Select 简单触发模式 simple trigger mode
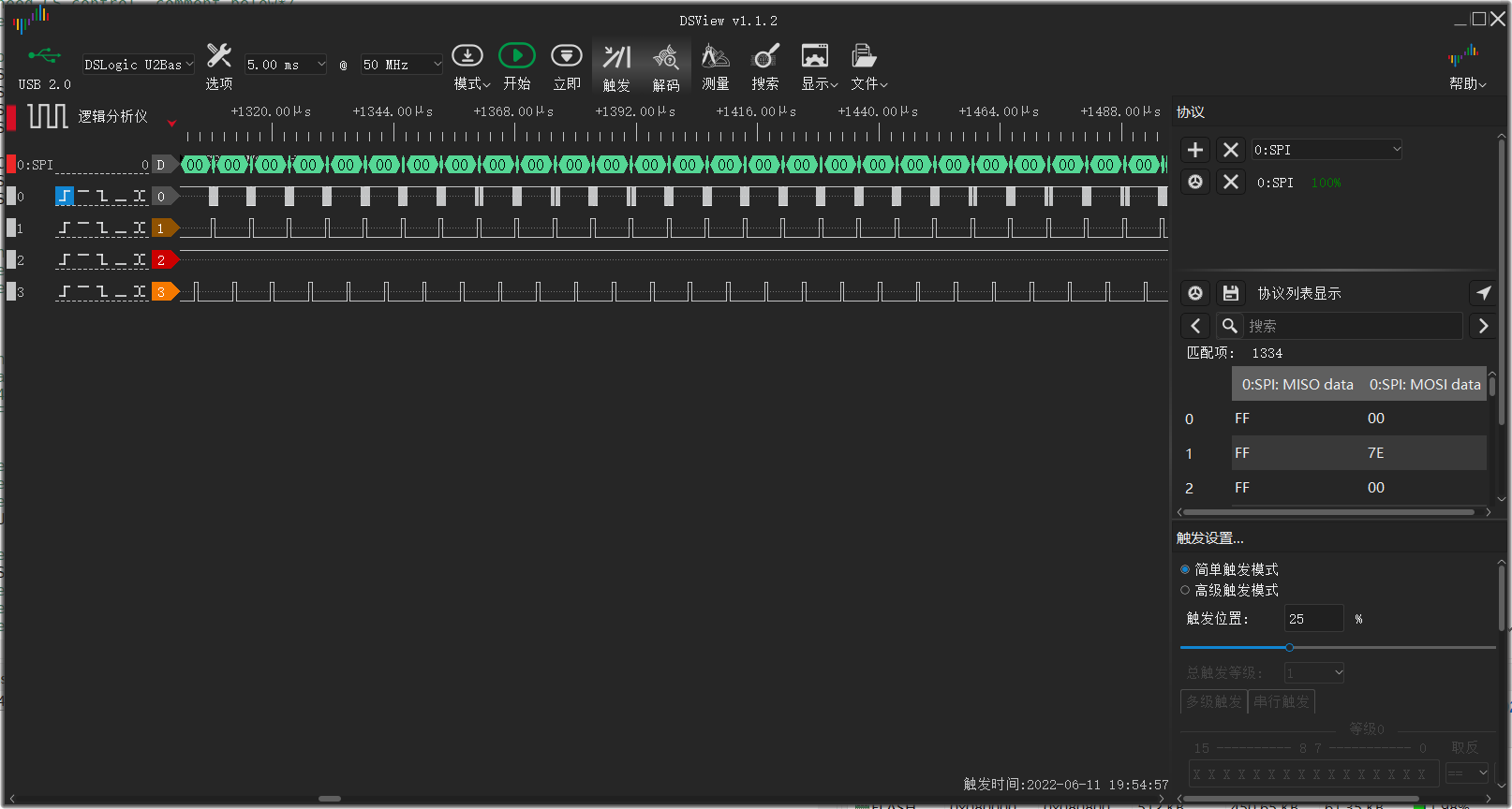 click(x=1229, y=569)
